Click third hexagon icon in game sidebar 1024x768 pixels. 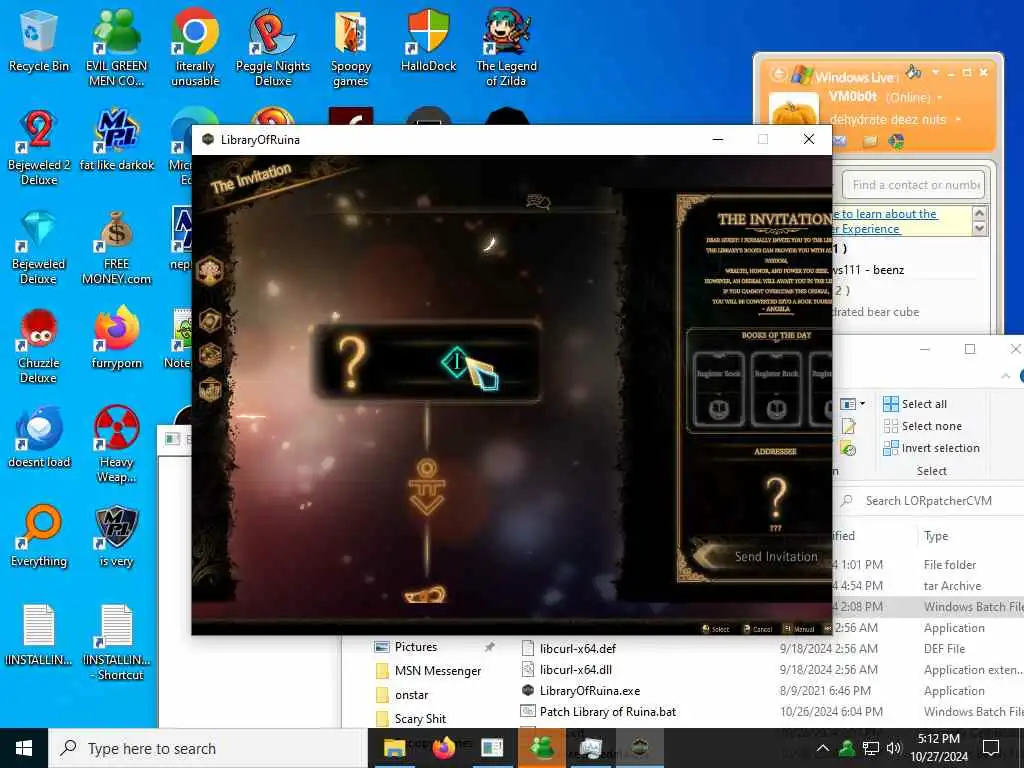pyautogui.click(x=210, y=355)
